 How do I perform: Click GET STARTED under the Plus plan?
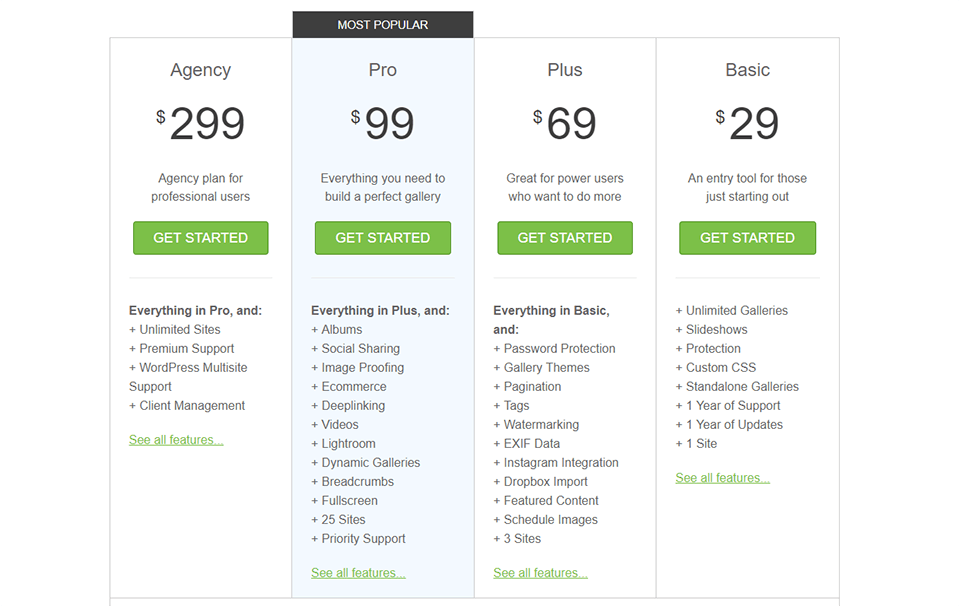click(565, 238)
